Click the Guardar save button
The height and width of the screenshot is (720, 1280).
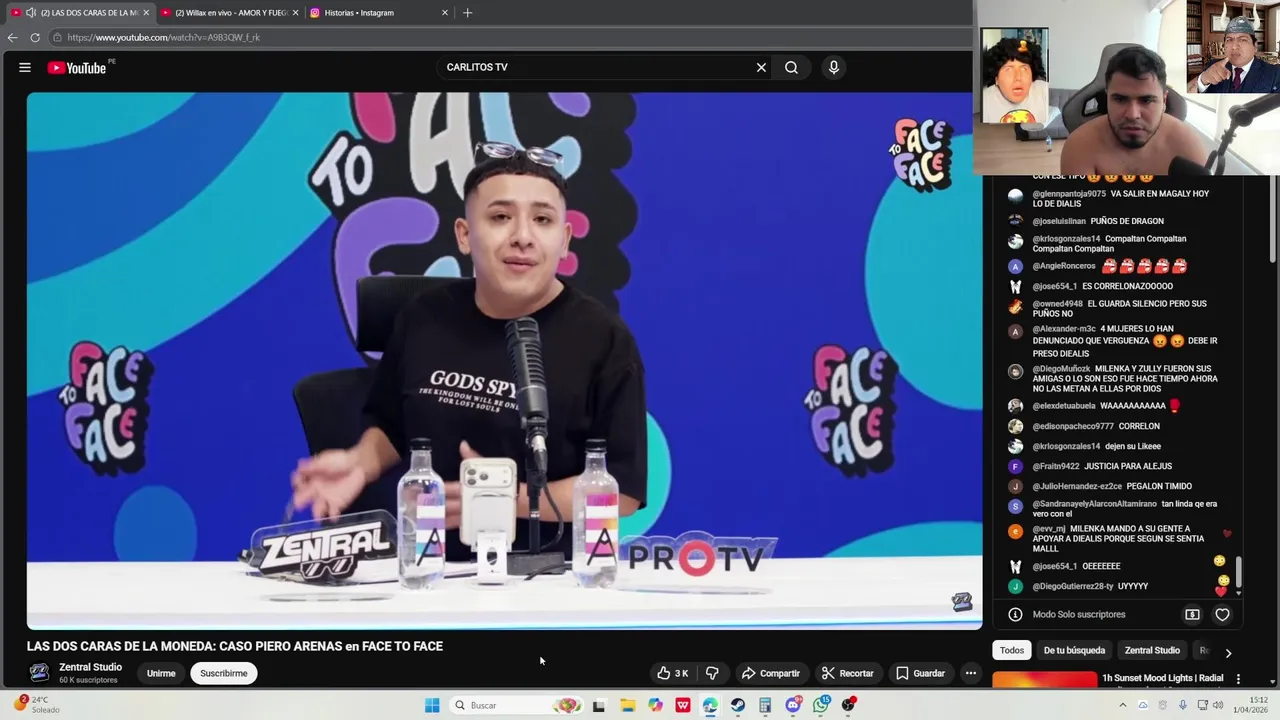pyautogui.click(x=920, y=673)
